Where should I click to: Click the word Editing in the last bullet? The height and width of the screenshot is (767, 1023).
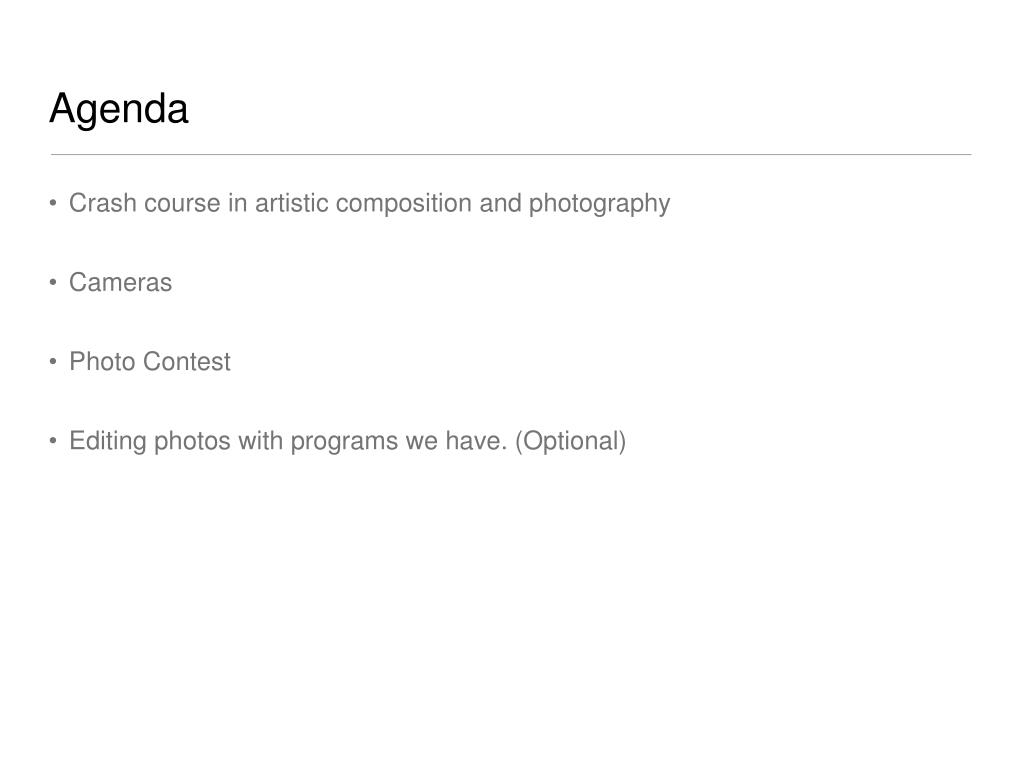coord(108,442)
